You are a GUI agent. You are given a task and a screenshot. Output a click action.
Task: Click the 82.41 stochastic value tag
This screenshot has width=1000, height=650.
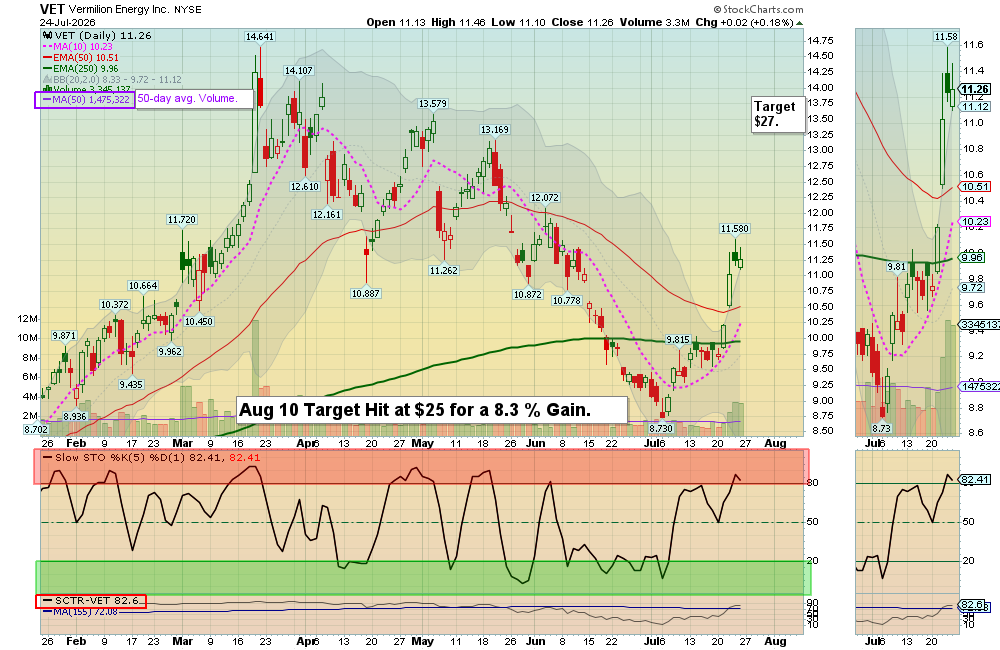[974, 480]
